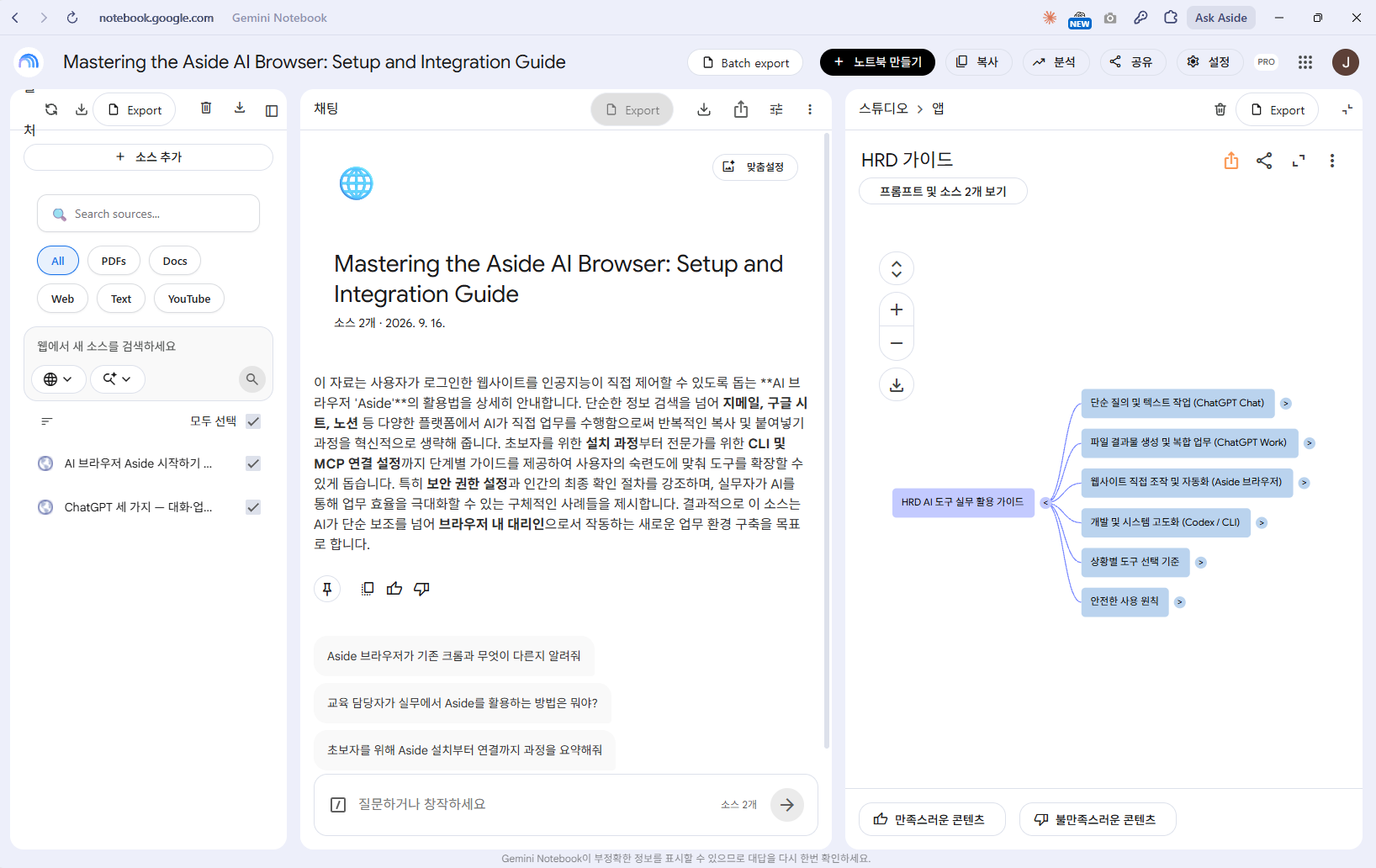Click the 노트북 만들기 button
The image size is (1376, 868).
pos(877,62)
